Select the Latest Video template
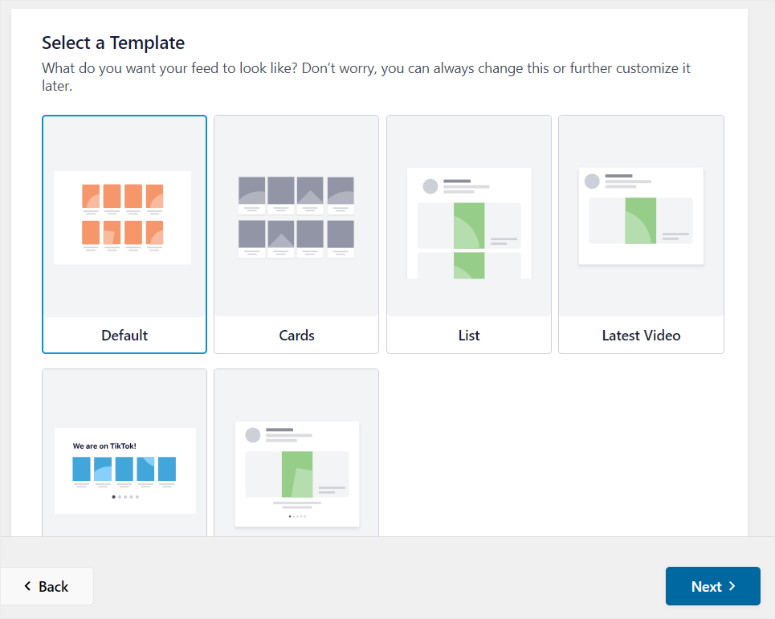Screen dimensions: 775x619 (641, 234)
